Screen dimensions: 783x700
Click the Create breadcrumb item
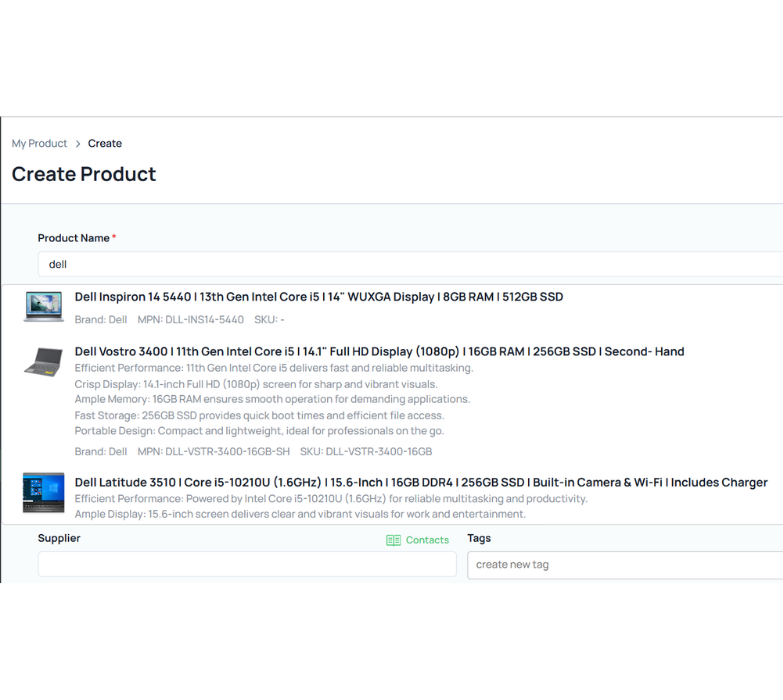[105, 143]
